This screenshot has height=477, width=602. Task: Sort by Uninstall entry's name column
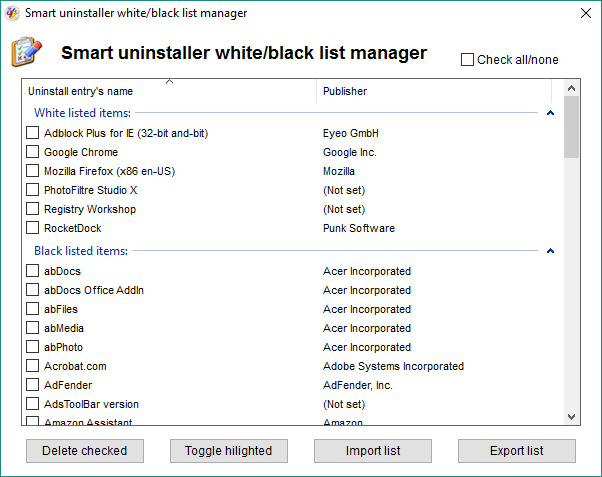coord(169,91)
